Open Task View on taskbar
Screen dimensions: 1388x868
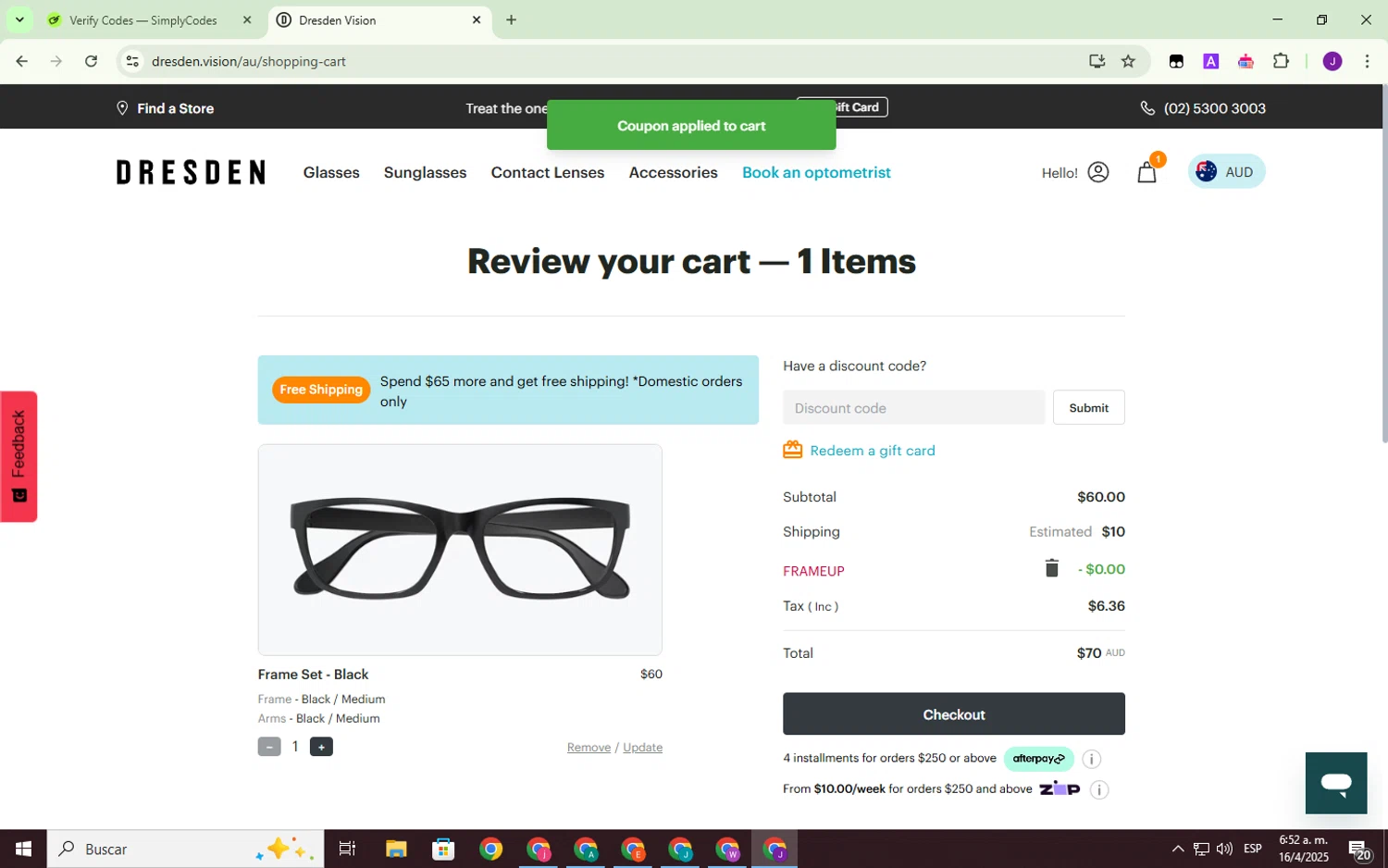[347, 849]
